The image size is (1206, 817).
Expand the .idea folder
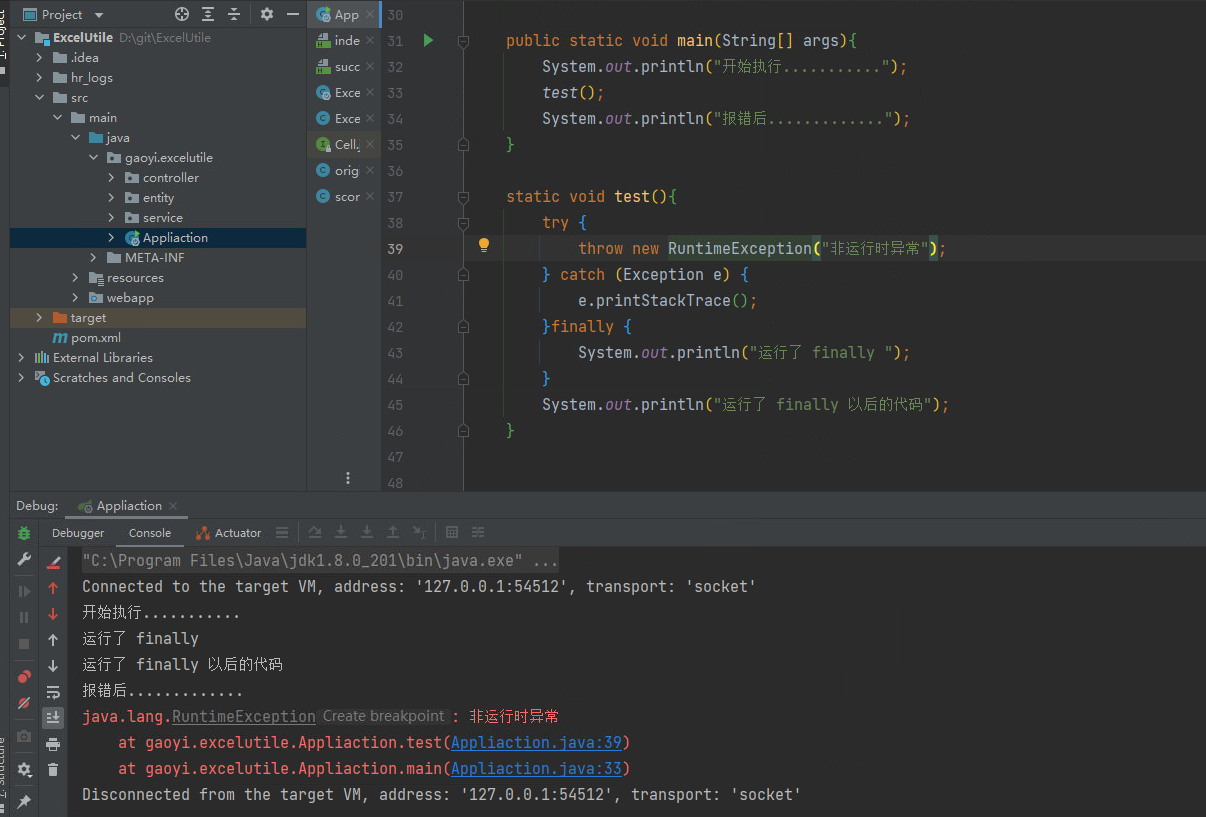tap(40, 58)
